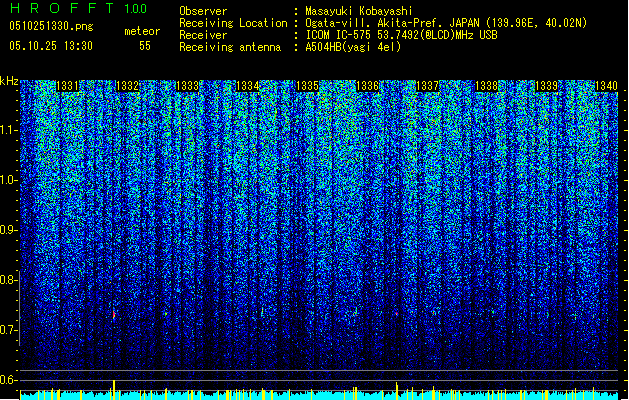Click the meteor count value 55
Viewport: 629px width, 400px height.
tap(145, 46)
